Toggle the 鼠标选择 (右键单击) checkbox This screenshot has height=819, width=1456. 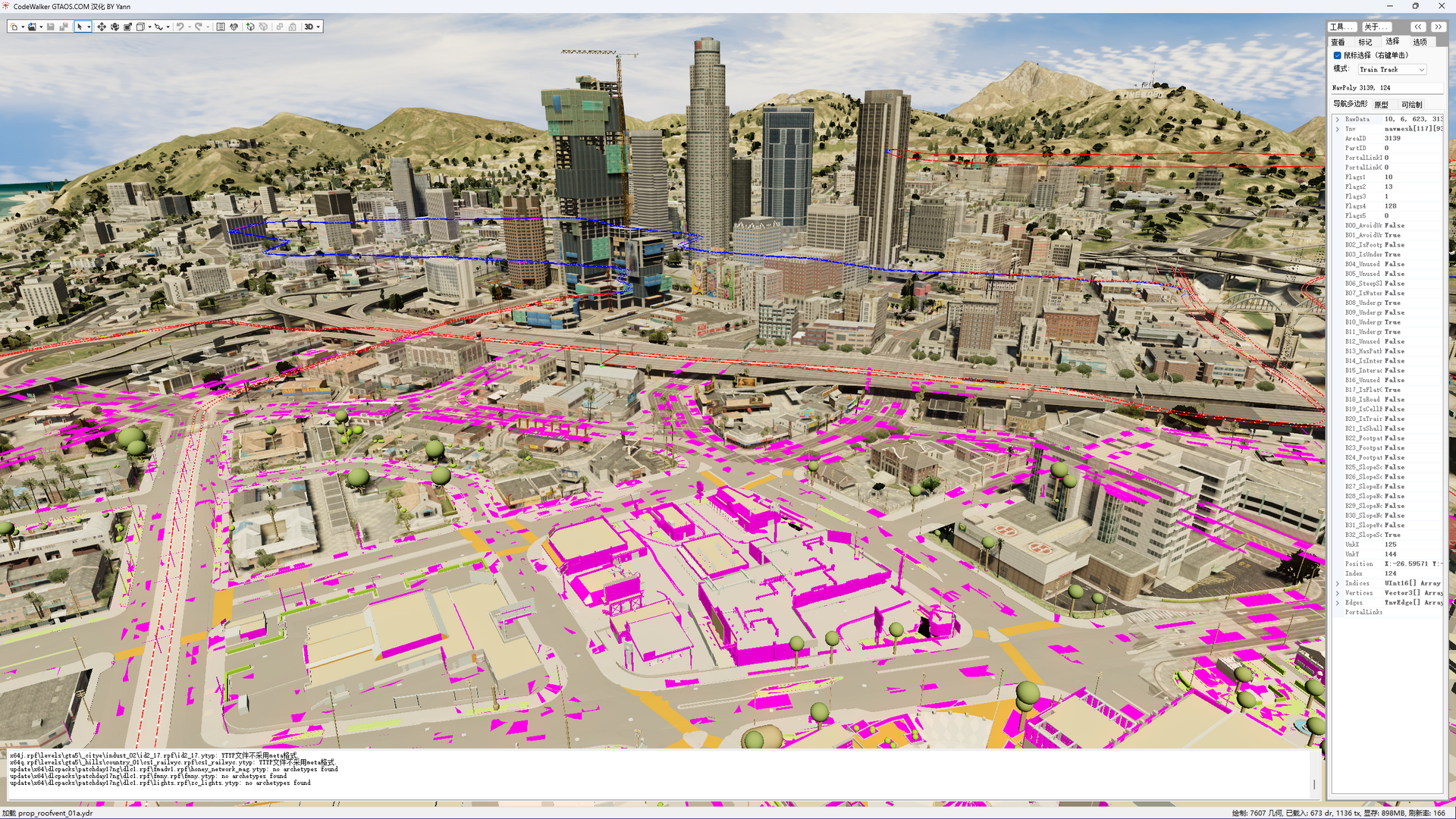tap(1338, 55)
